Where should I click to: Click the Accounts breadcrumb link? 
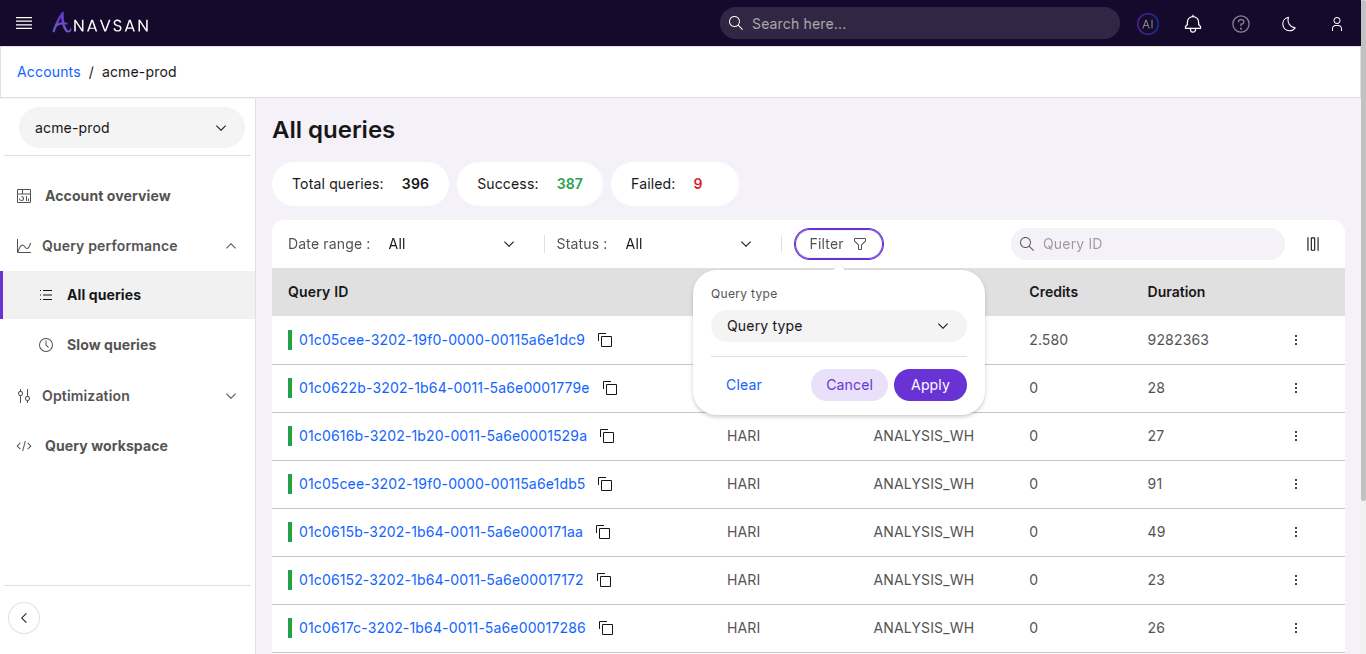49,72
